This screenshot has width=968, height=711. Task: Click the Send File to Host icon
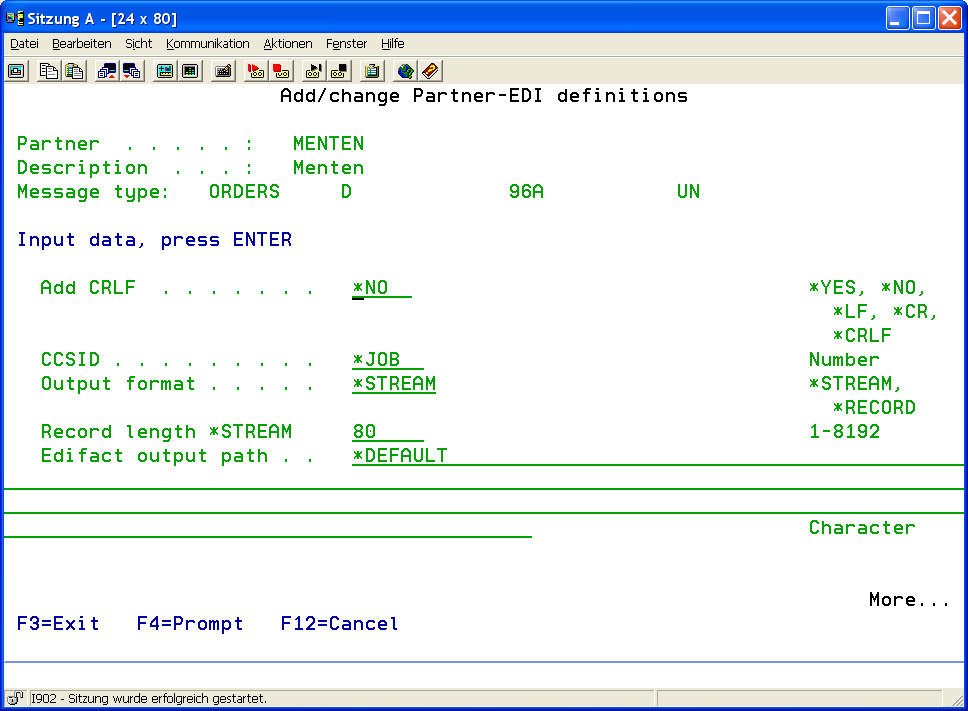[x=107, y=71]
